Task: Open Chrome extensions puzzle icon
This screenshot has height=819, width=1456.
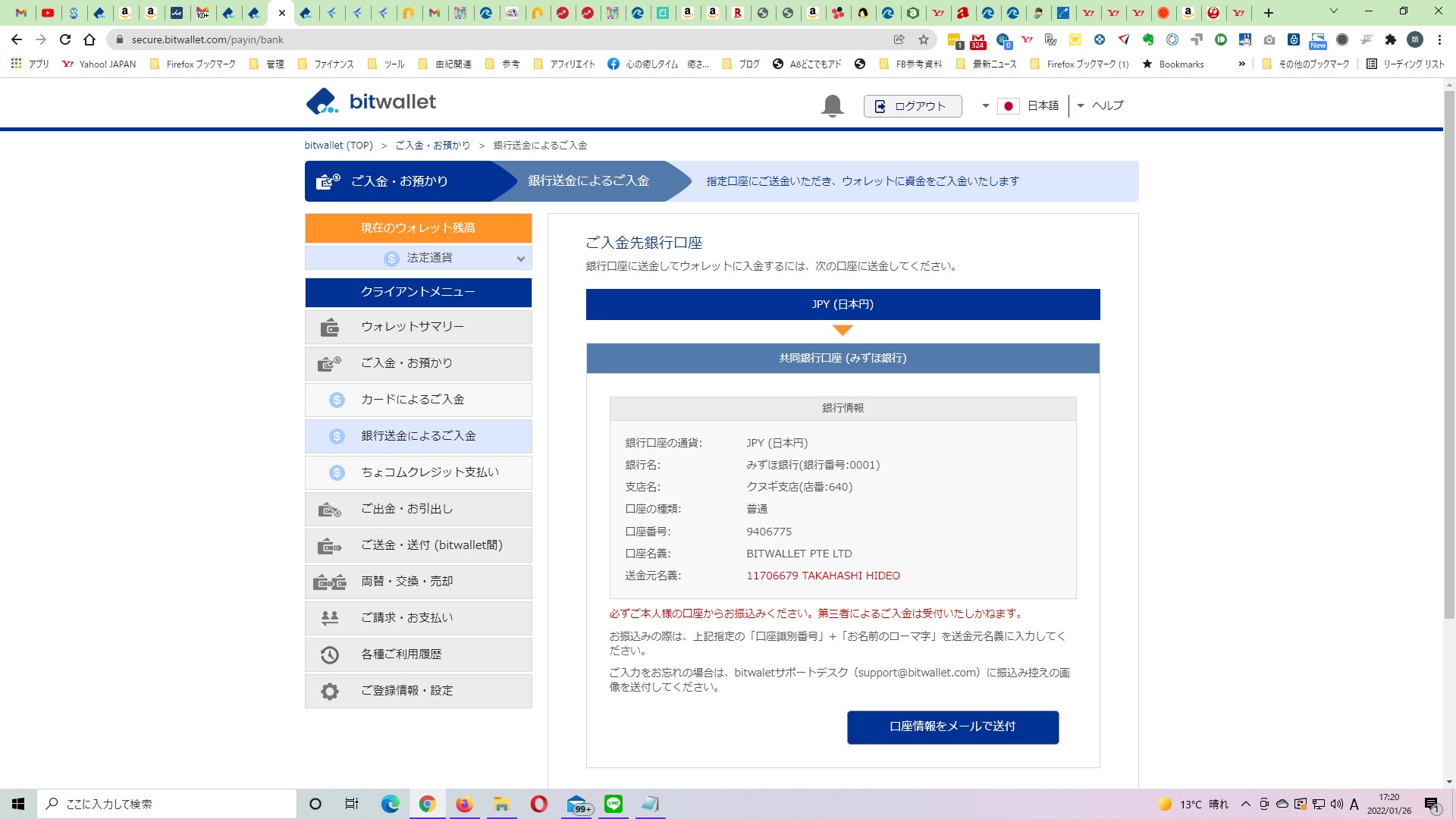Action: pyautogui.click(x=1390, y=39)
